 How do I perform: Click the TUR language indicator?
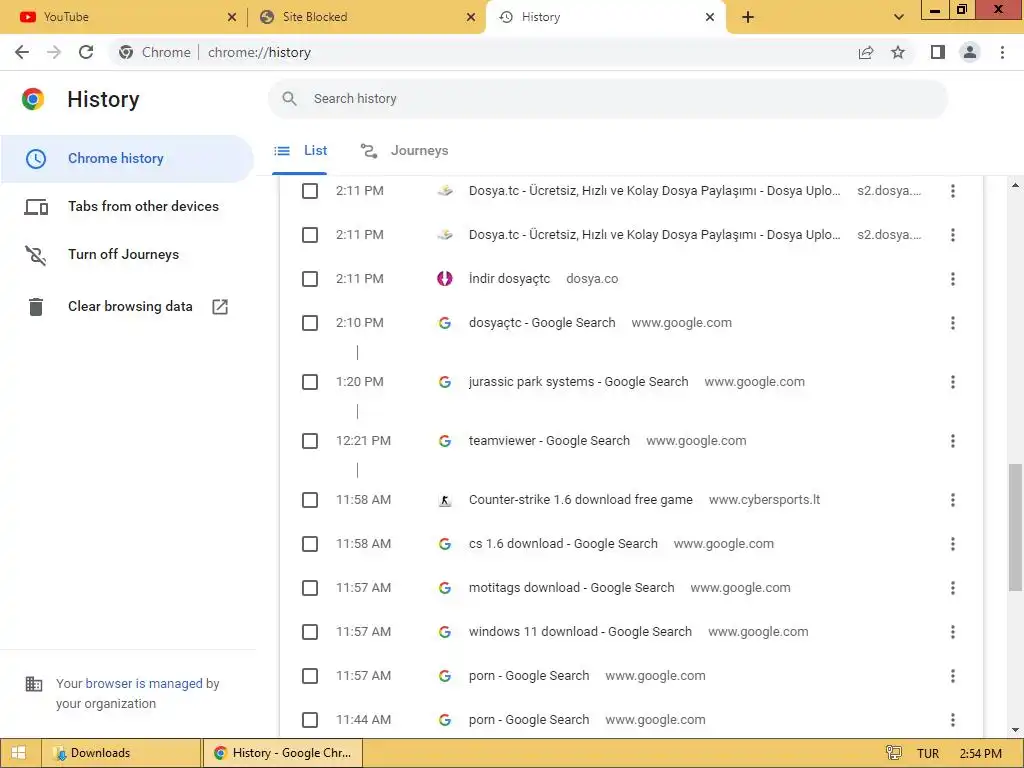click(927, 754)
